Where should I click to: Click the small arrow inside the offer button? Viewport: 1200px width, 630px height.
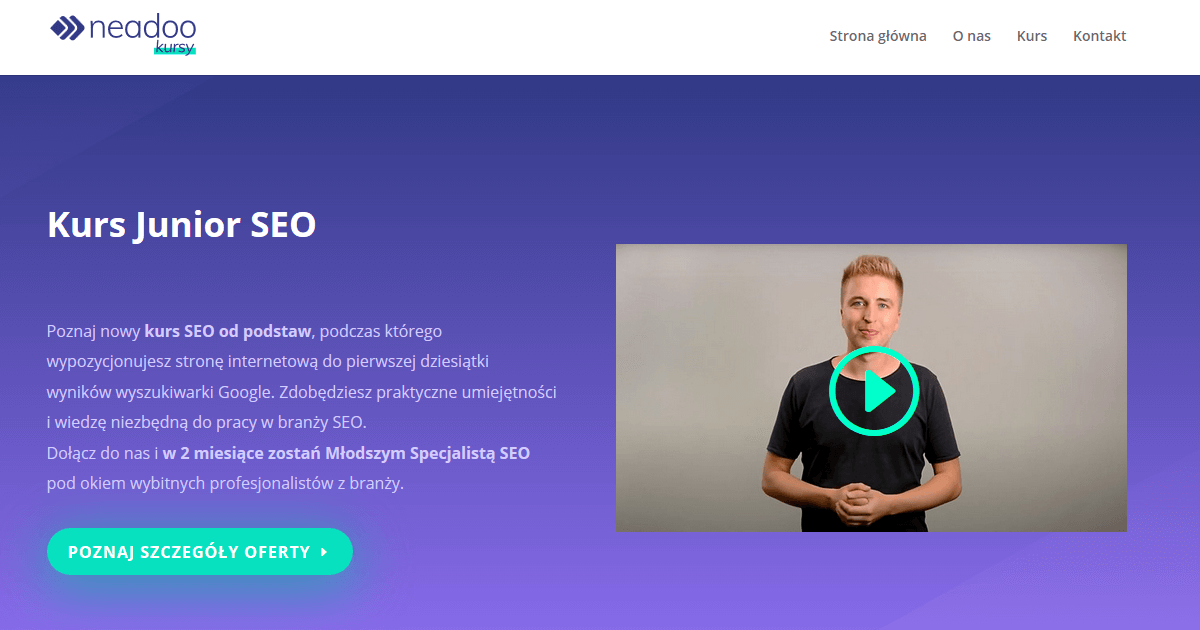pyautogui.click(x=324, y=552)
